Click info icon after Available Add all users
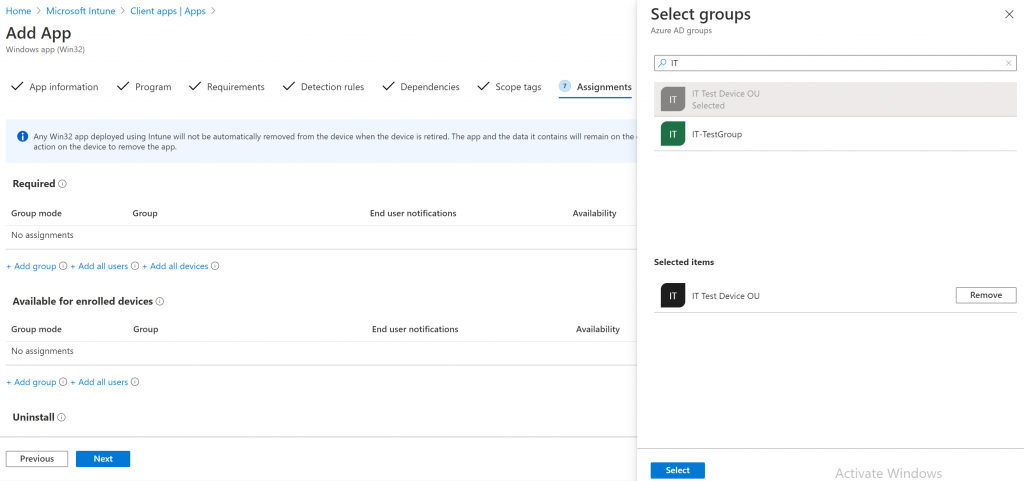The width and height of the screenshot is (1024, 481). point(135,382)
